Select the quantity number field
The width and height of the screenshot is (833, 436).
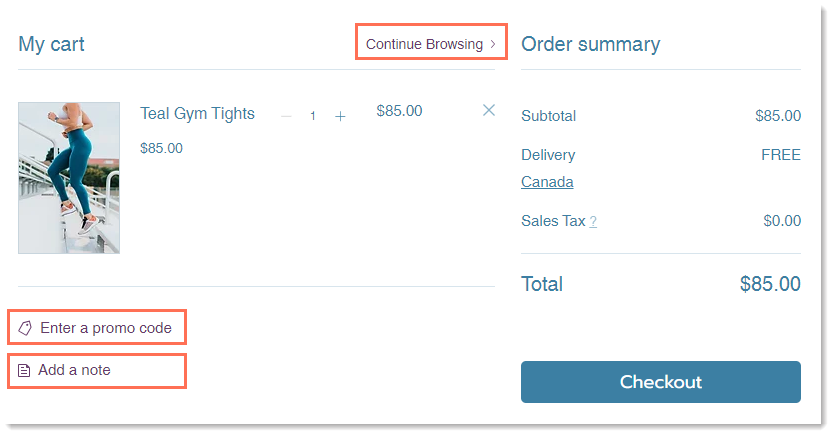pos(313,116)
